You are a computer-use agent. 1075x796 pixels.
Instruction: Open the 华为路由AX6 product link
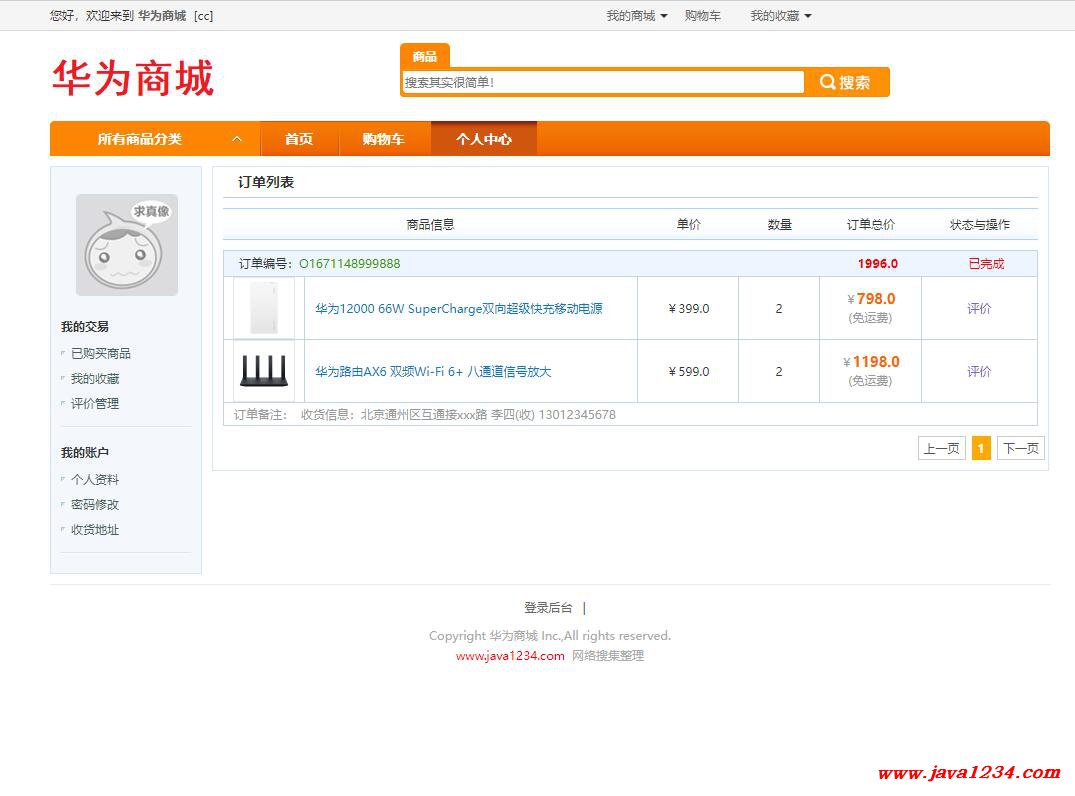433,372
